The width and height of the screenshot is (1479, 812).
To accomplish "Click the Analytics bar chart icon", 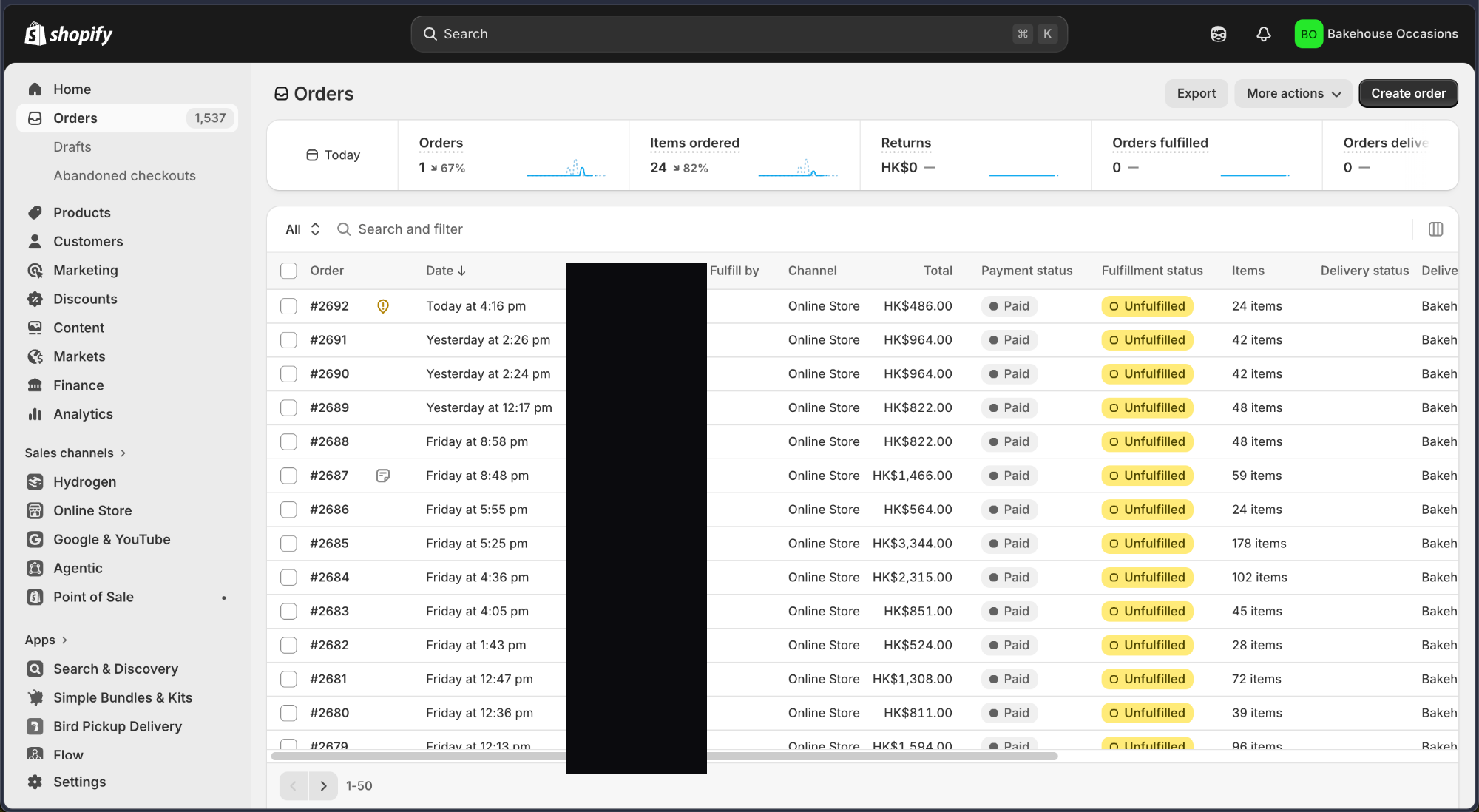I will 35,414.
